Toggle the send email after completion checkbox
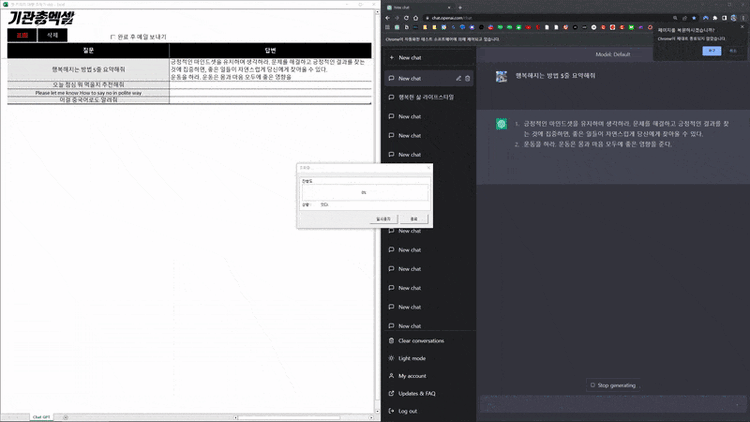Screen dimensions: 750x422 tap(113, 37)
